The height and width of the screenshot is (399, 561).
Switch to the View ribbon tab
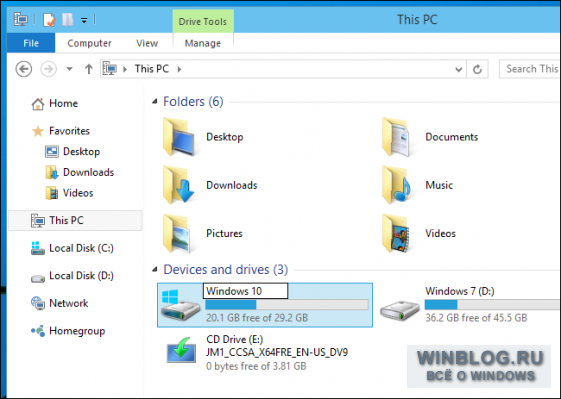tap(147, 43)
